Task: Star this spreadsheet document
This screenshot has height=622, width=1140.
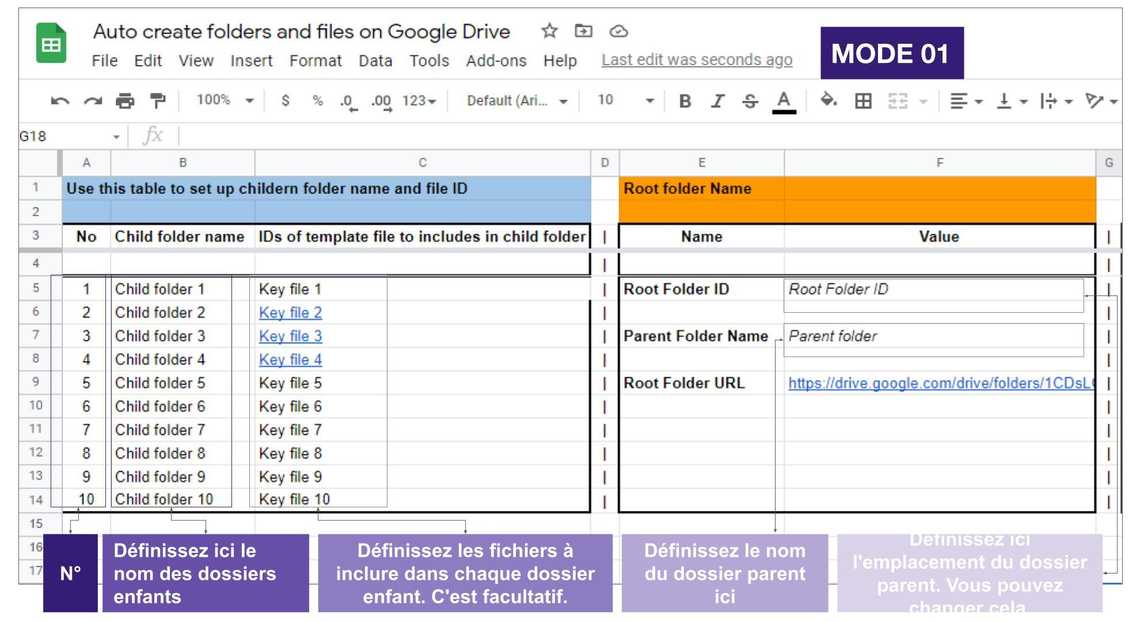Action: tap(549, 31)
